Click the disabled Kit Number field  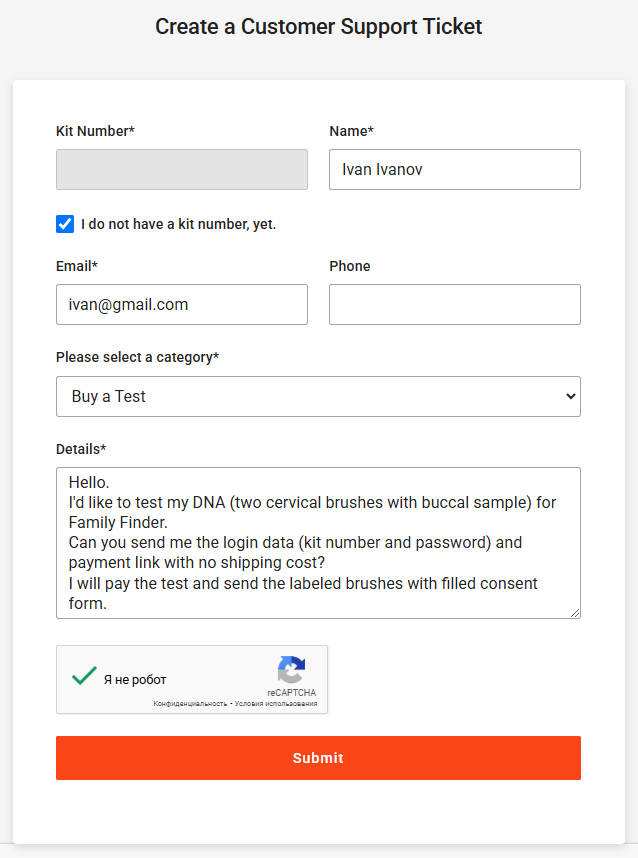click(x=182, y=170)
